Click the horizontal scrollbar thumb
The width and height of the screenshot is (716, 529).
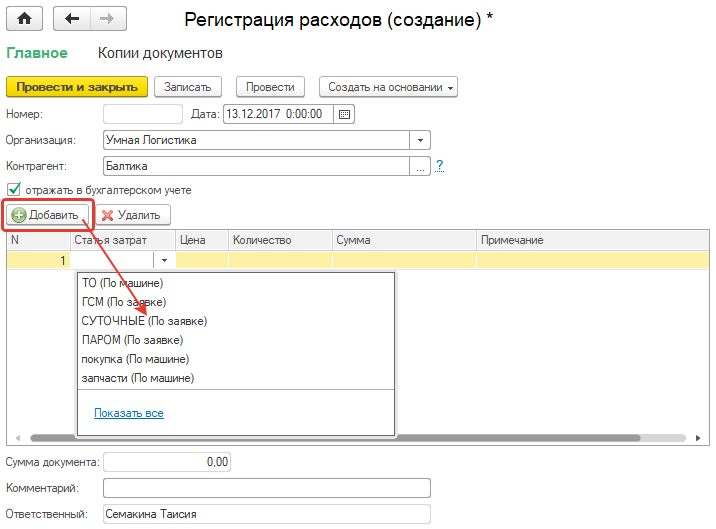(x=336, y=438)
